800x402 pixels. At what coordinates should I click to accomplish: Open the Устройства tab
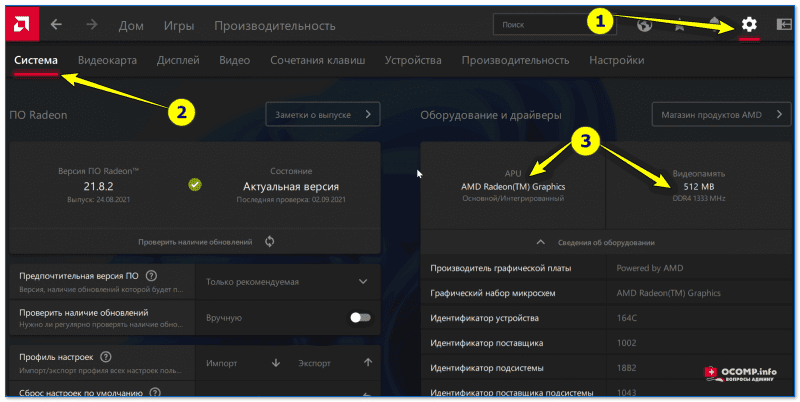(413, 60)
